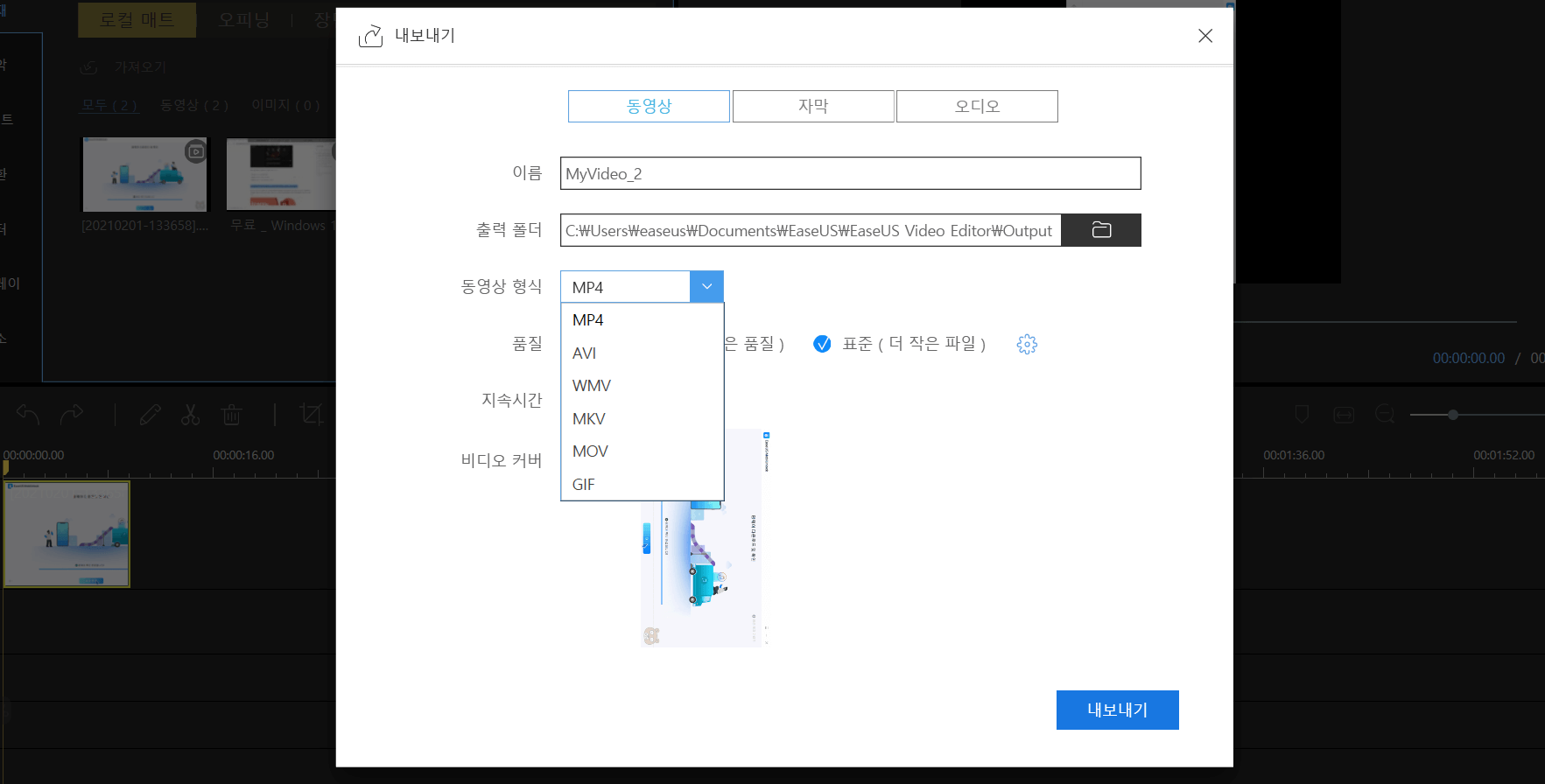Close the export dialog
Screen dimensions: 1545x784
1205,36
